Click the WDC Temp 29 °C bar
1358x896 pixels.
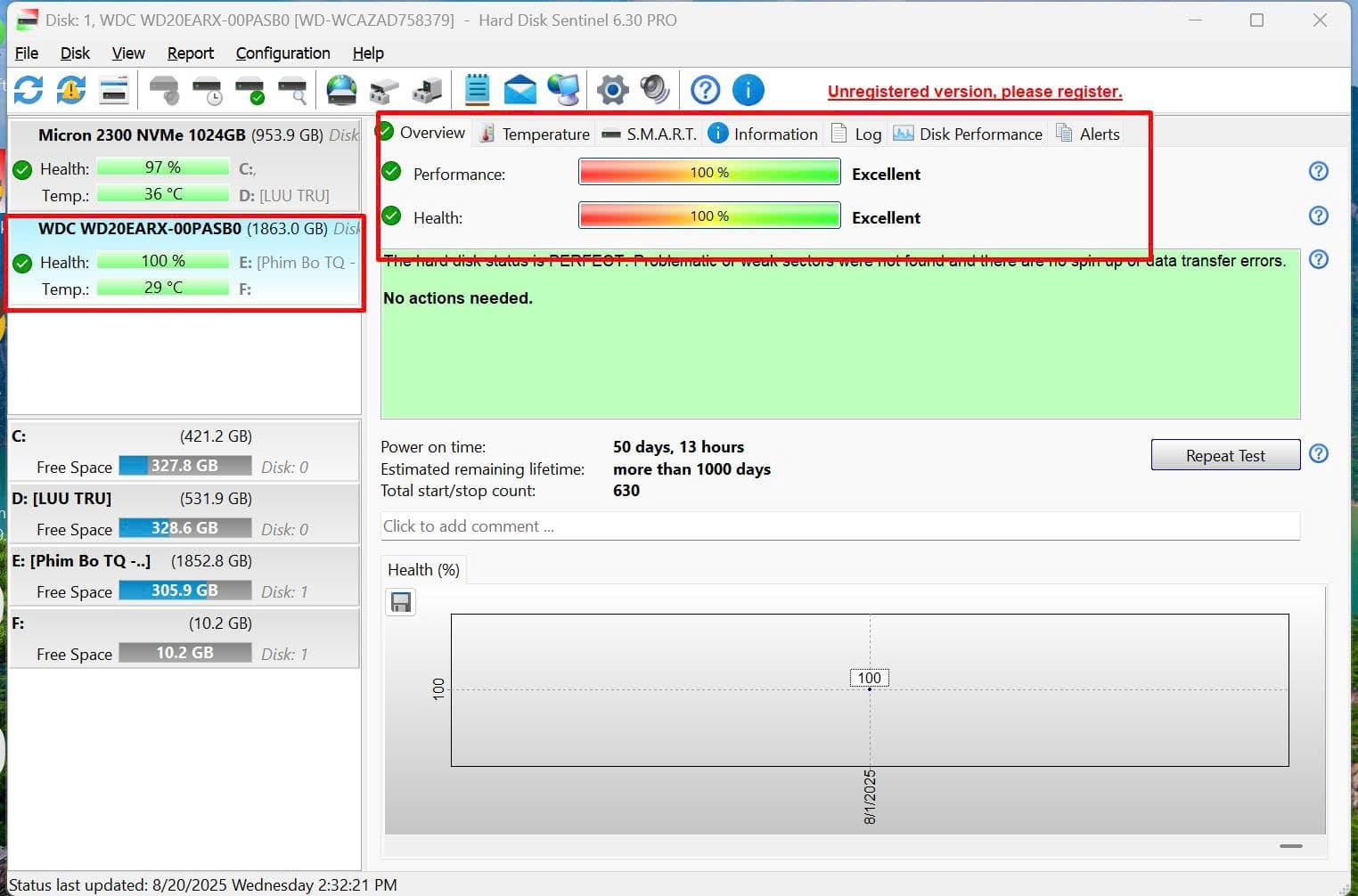pos(163,288)
